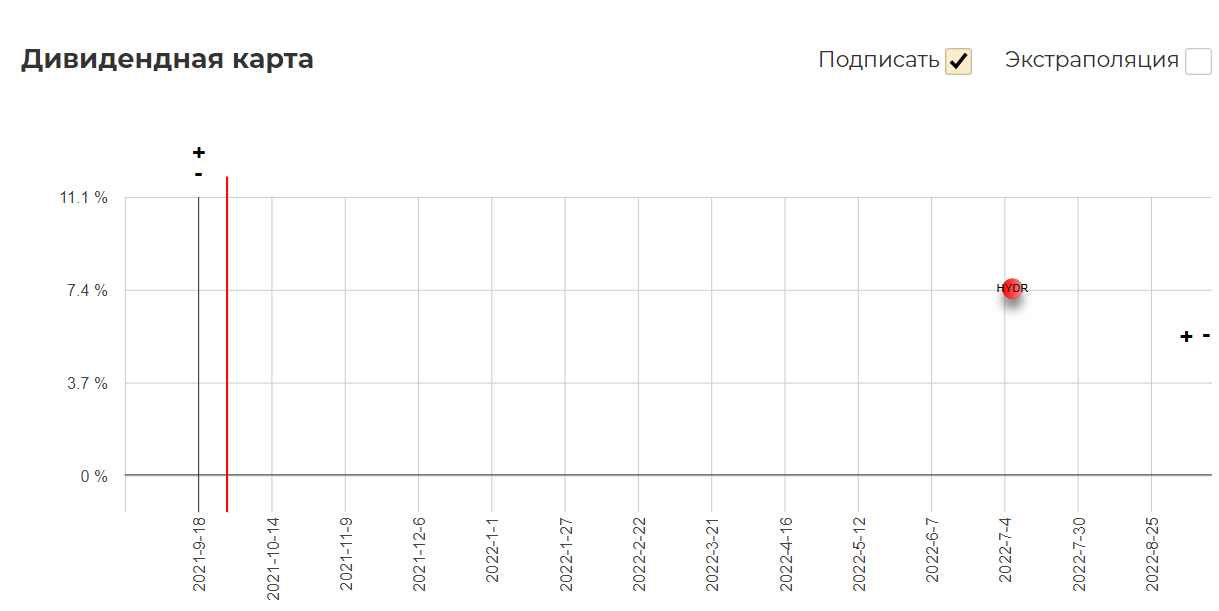Click the 11.1 % y-axis label
This screenshot has width=1219, height=611.
pos(84,198)
